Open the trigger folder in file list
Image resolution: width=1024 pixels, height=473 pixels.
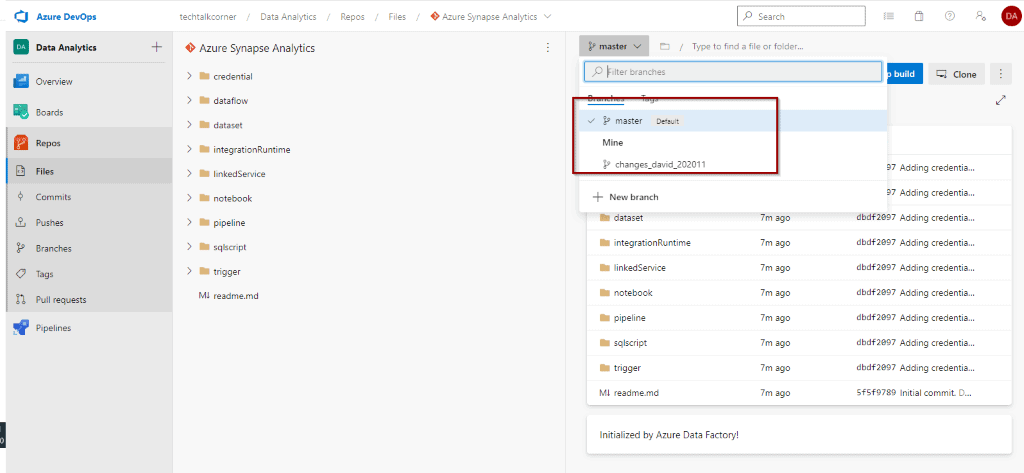[627, 368]
